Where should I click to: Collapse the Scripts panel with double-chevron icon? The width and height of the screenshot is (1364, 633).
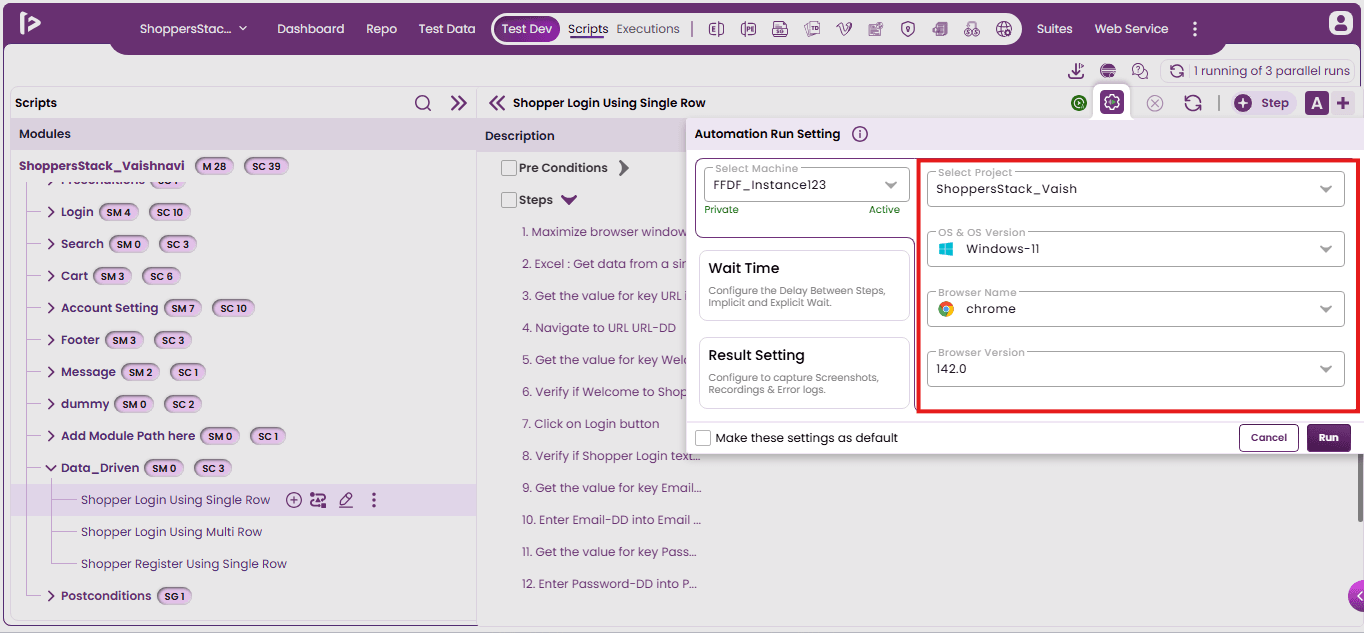click(459, 103)
